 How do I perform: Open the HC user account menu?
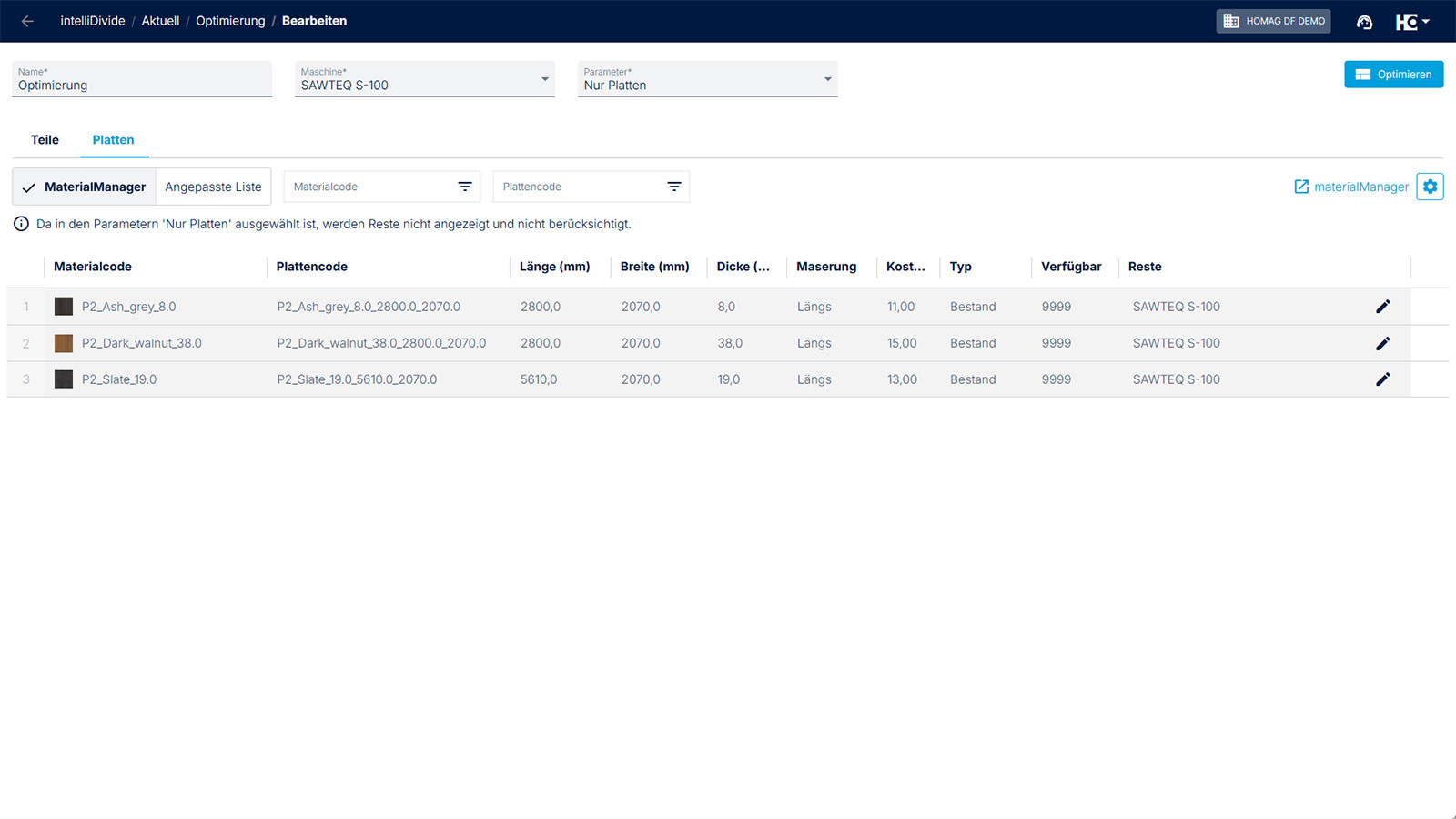click(1412, 22)
